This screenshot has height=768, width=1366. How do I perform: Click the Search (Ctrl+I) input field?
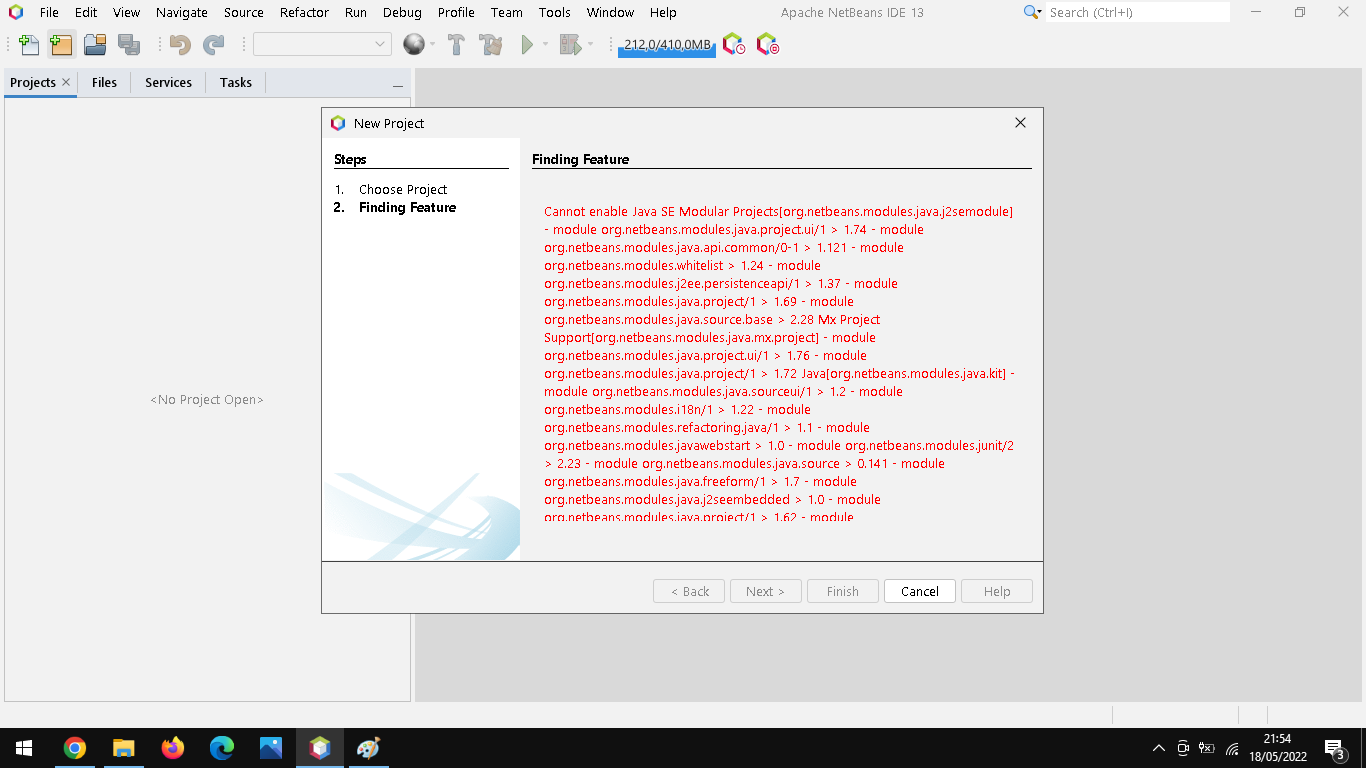(x=1138, y=12)
